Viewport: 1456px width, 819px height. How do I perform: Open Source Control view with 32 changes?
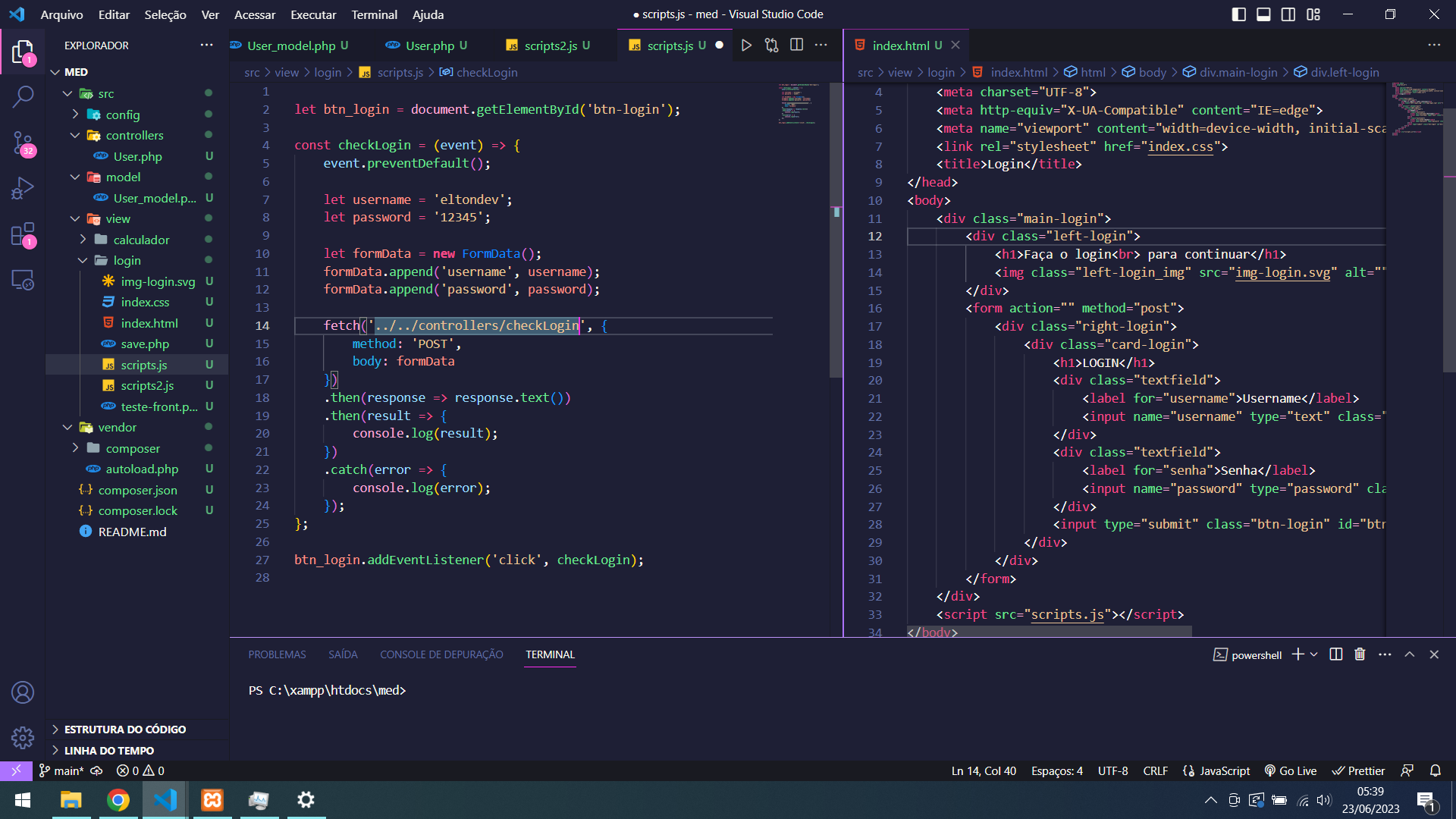(x=23, y=143)
